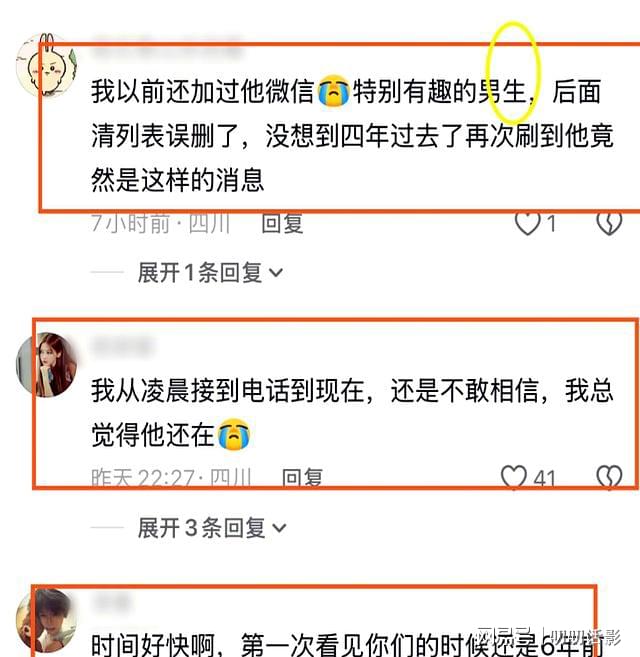
Task: Select the comment text about 加过他微信
Action: click(353, 136)
